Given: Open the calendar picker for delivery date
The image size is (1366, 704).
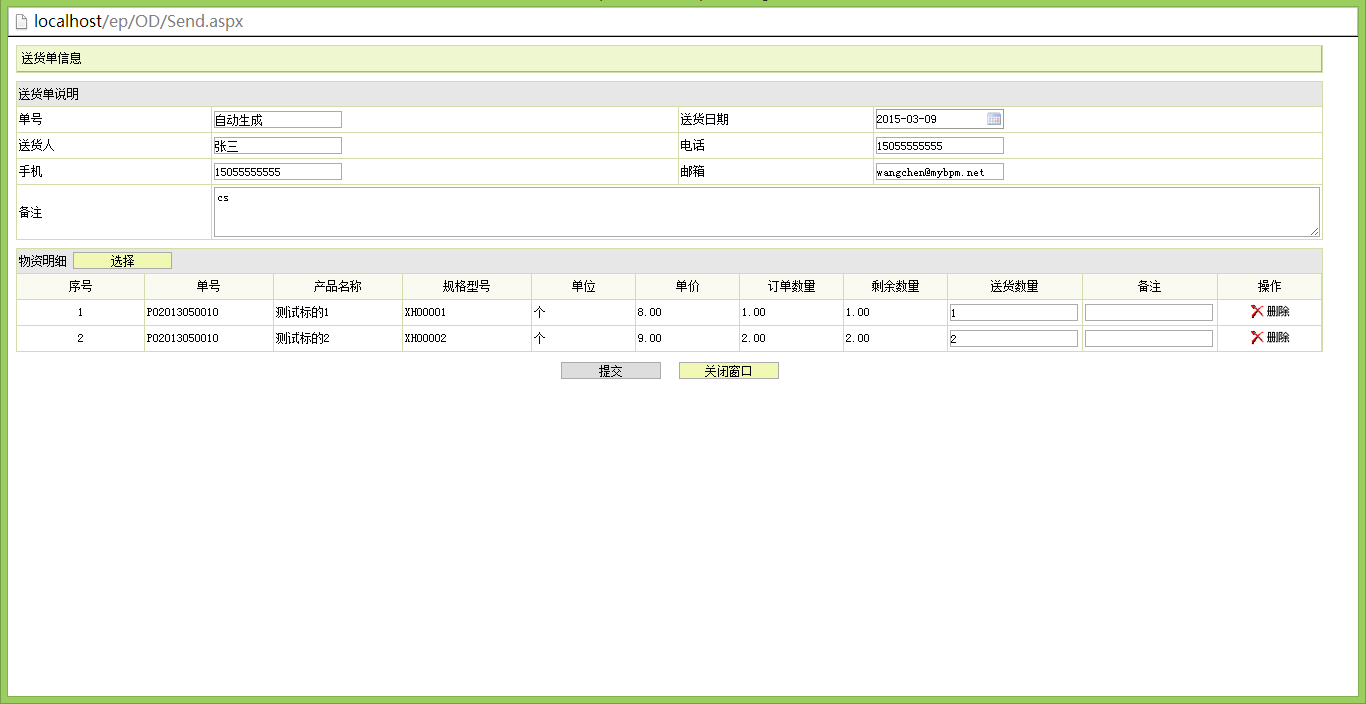Looking at the screenshot, I should tap(994, 119).
